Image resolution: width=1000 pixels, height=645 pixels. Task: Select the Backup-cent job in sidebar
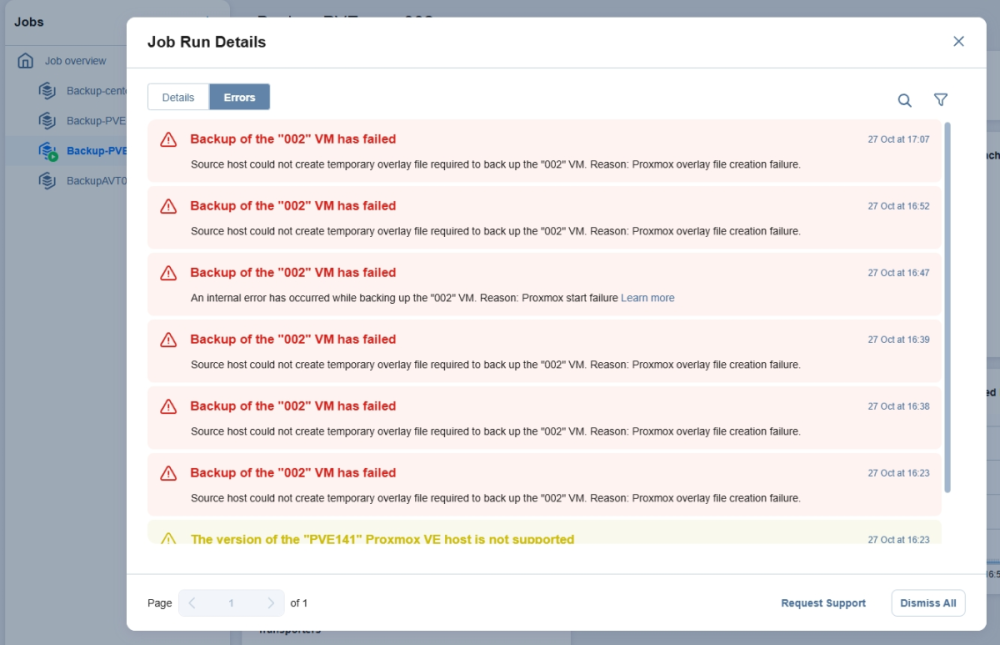tap(96, 91)
